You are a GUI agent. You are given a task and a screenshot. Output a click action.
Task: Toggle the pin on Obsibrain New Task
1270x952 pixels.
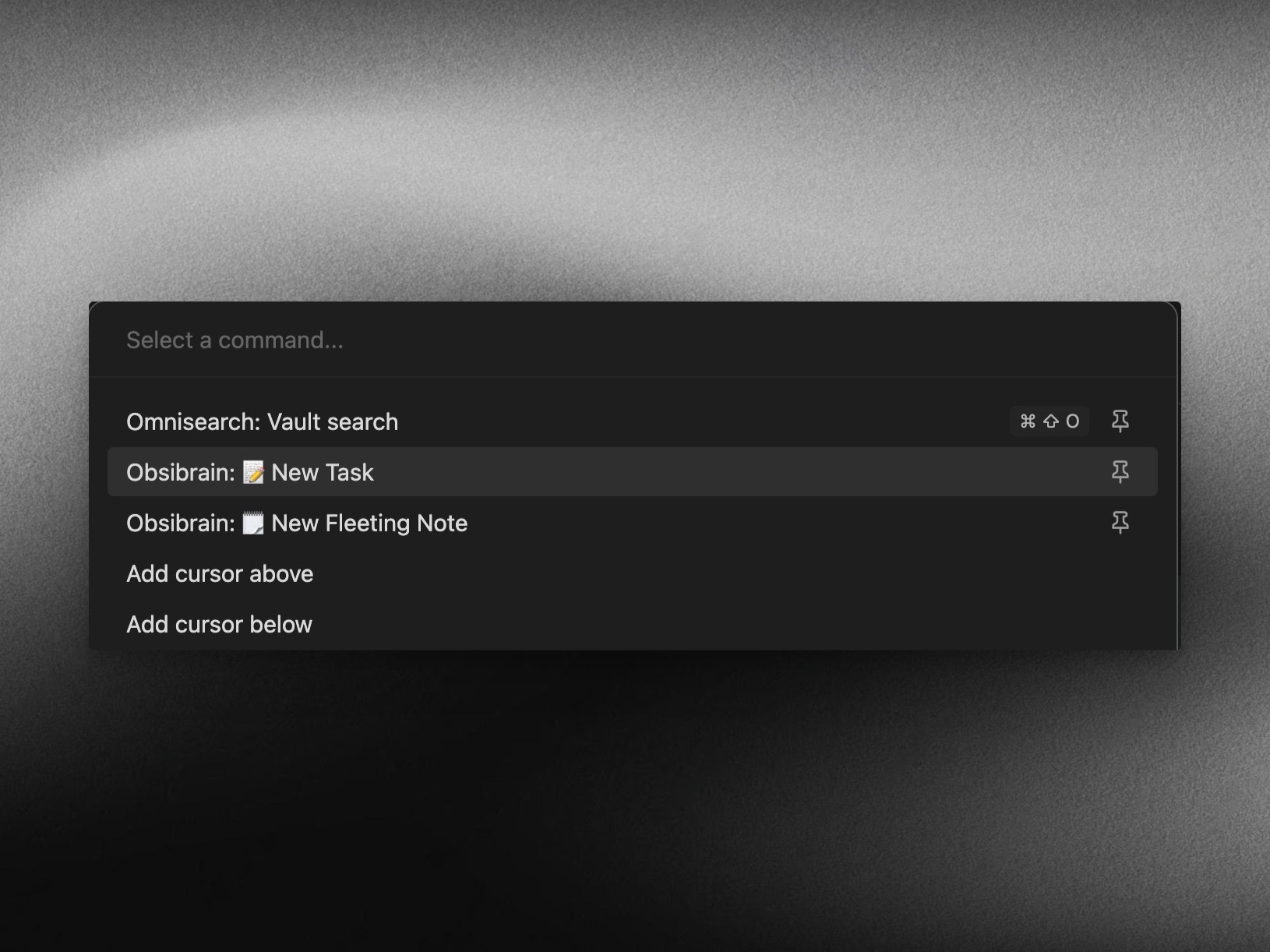(1120, 472)
